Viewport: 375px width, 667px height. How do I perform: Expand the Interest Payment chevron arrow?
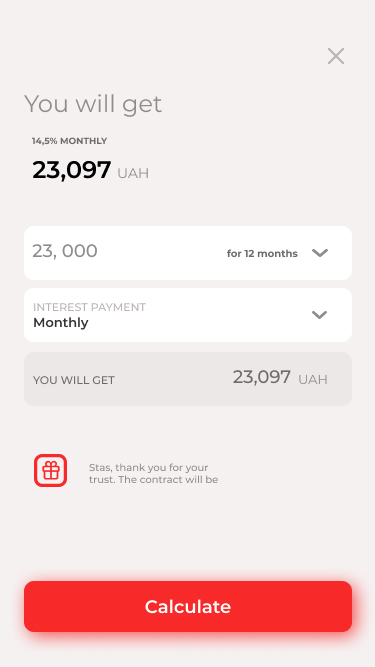coord(319,315)
